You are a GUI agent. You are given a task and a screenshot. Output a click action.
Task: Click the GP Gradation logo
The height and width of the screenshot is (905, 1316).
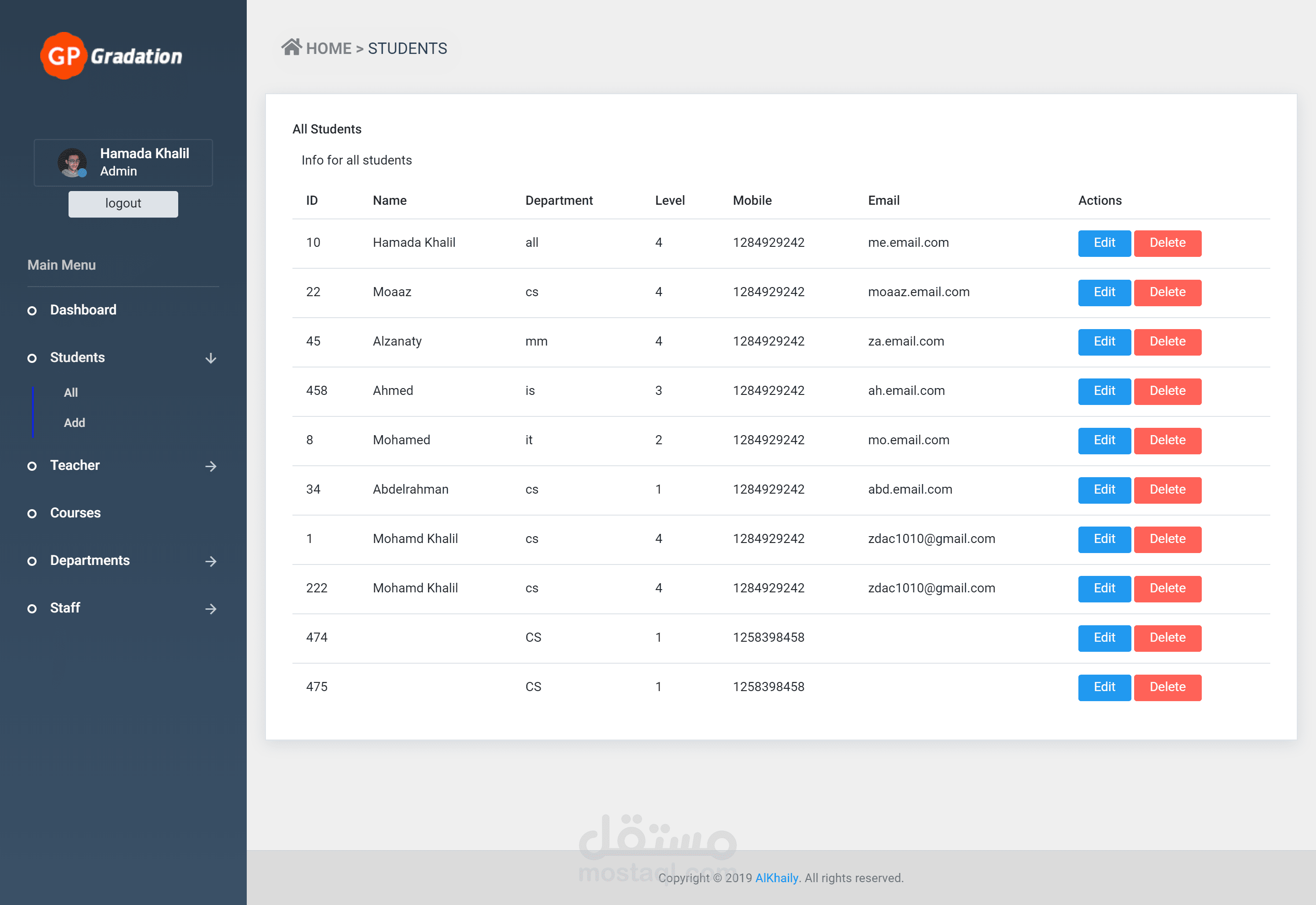pos(111,56)
